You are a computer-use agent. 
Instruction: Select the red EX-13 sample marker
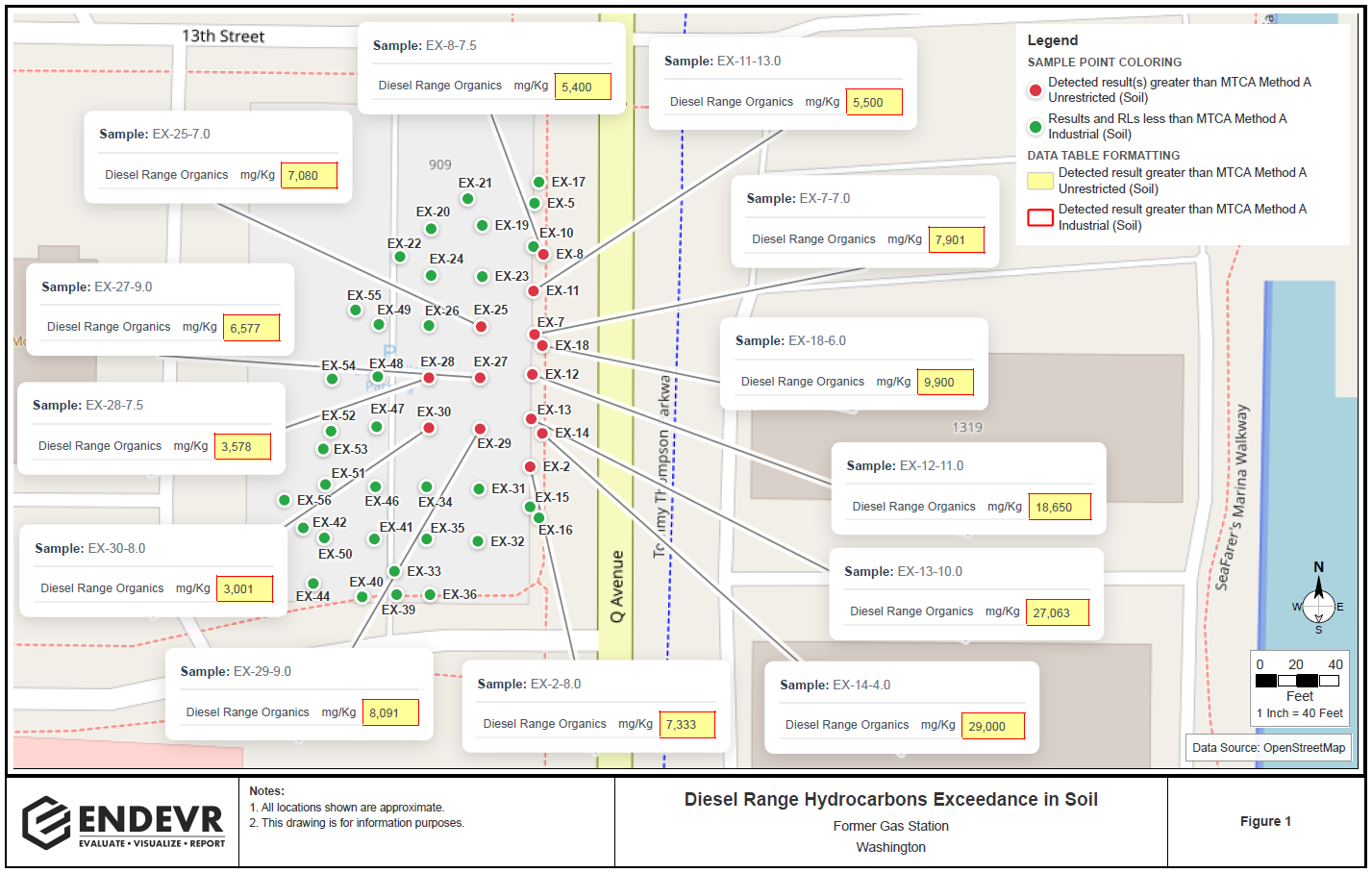click(x=533, y=419)
